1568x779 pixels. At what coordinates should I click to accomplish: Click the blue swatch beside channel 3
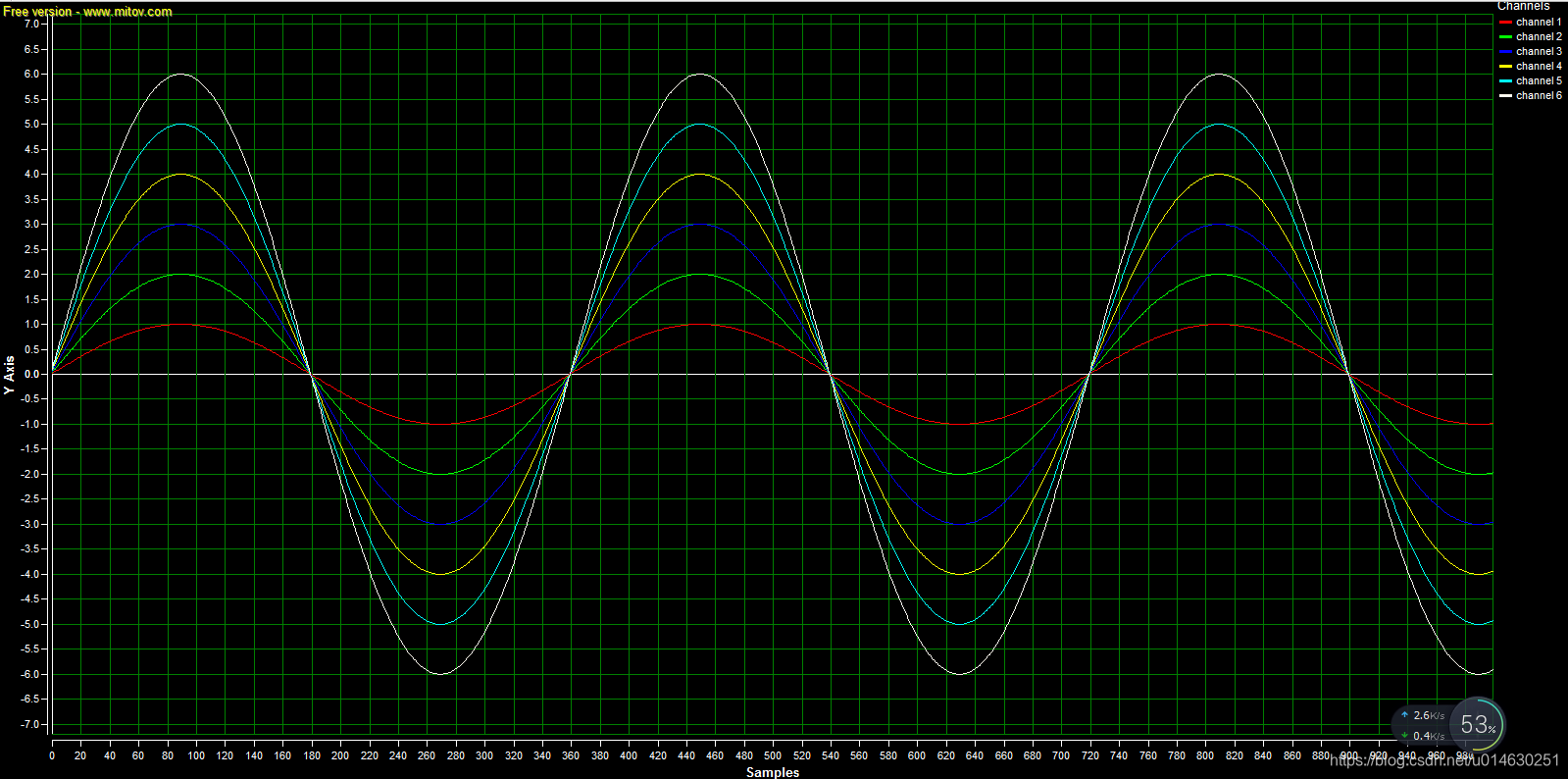pos(1505,51)
